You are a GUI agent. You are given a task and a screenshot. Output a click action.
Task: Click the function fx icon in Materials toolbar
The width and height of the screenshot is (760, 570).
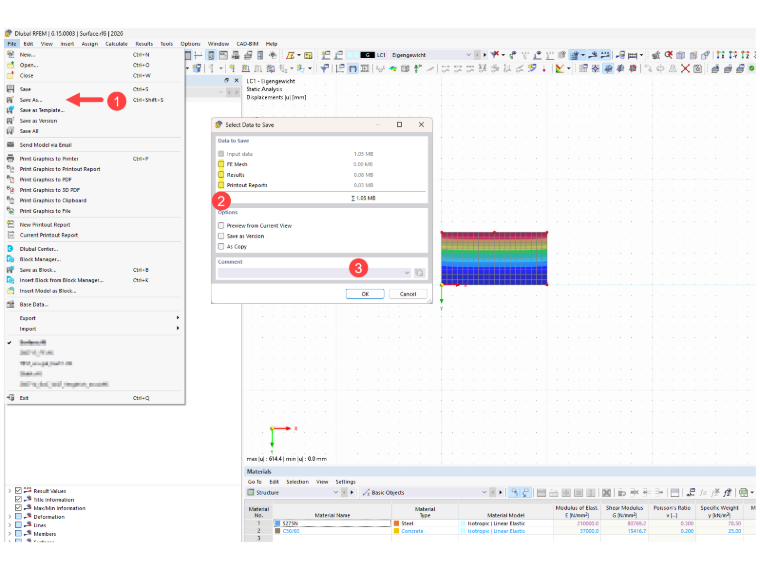pyautogui.click(x=703, y=492)
